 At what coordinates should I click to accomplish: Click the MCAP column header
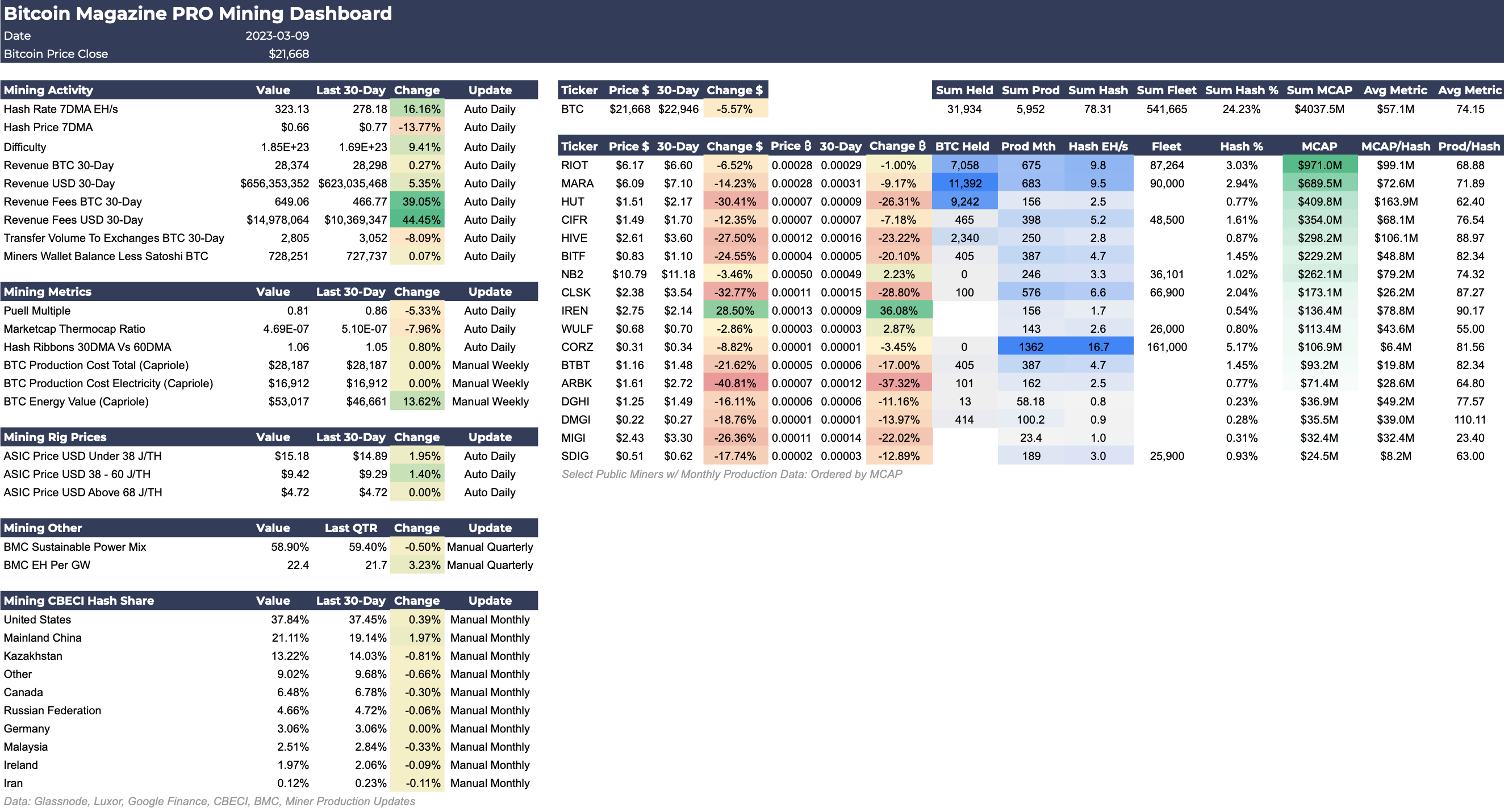tap(1319, 146)
